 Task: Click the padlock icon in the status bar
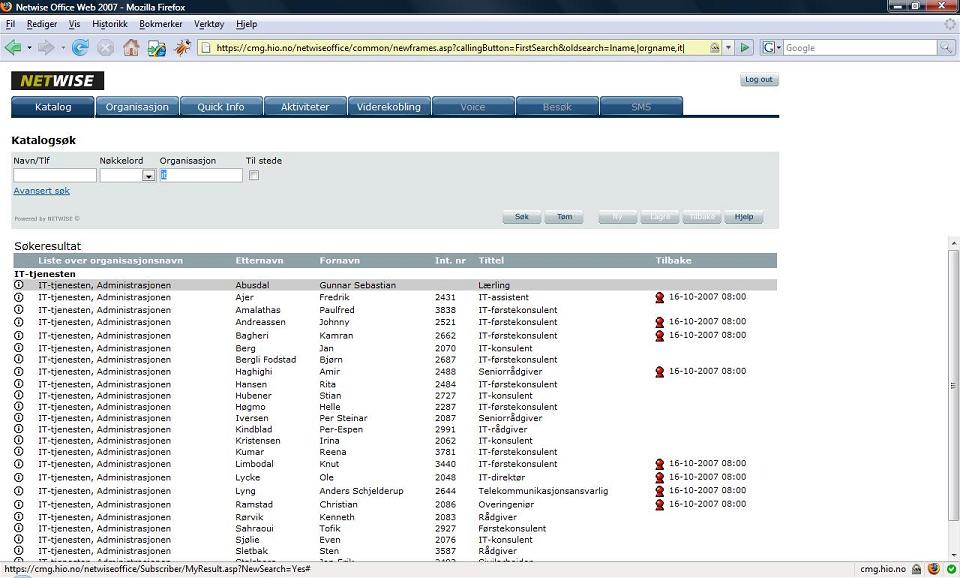pos(917,569)
